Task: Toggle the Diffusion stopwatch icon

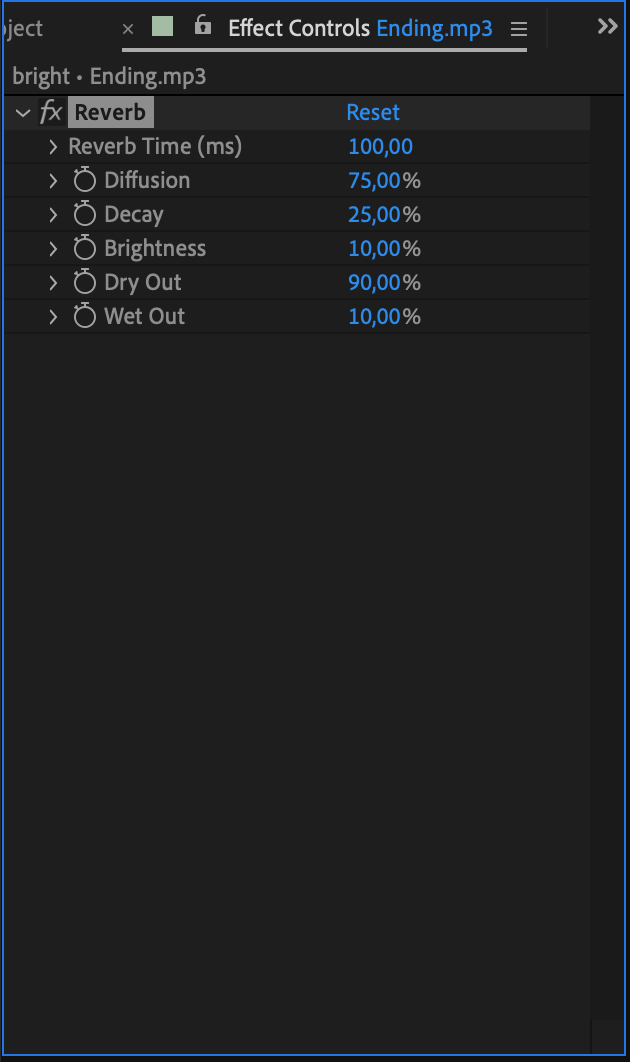Action: pos(85,181)
